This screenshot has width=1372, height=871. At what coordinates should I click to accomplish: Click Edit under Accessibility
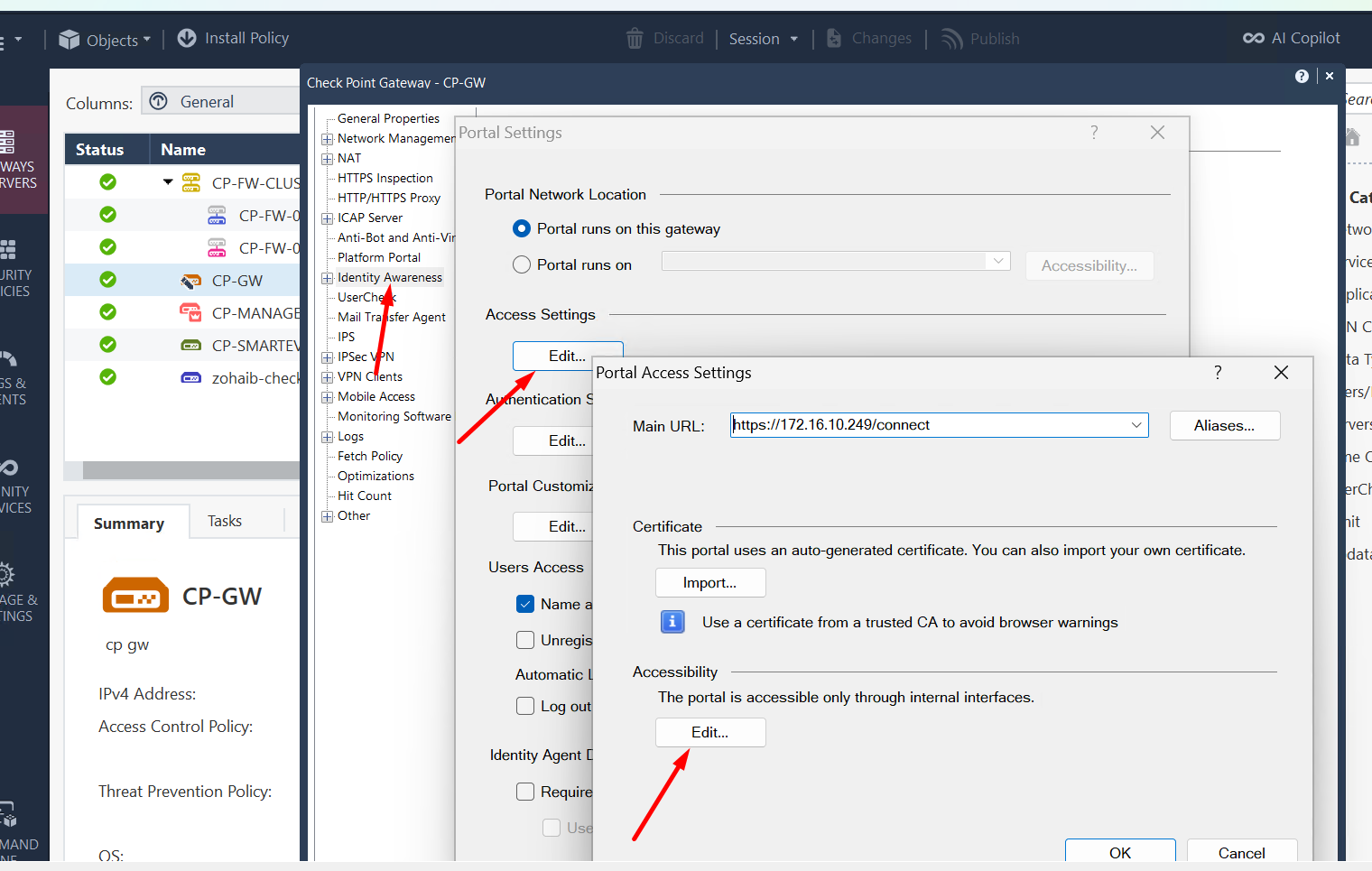710,732
